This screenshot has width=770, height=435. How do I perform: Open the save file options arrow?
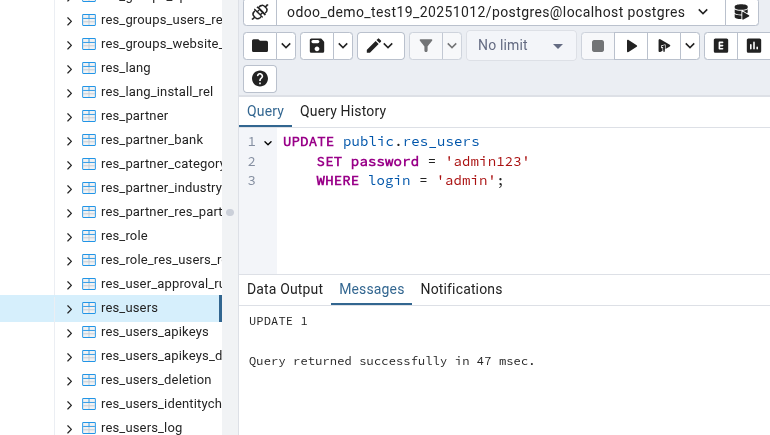[x=343, y=46]
